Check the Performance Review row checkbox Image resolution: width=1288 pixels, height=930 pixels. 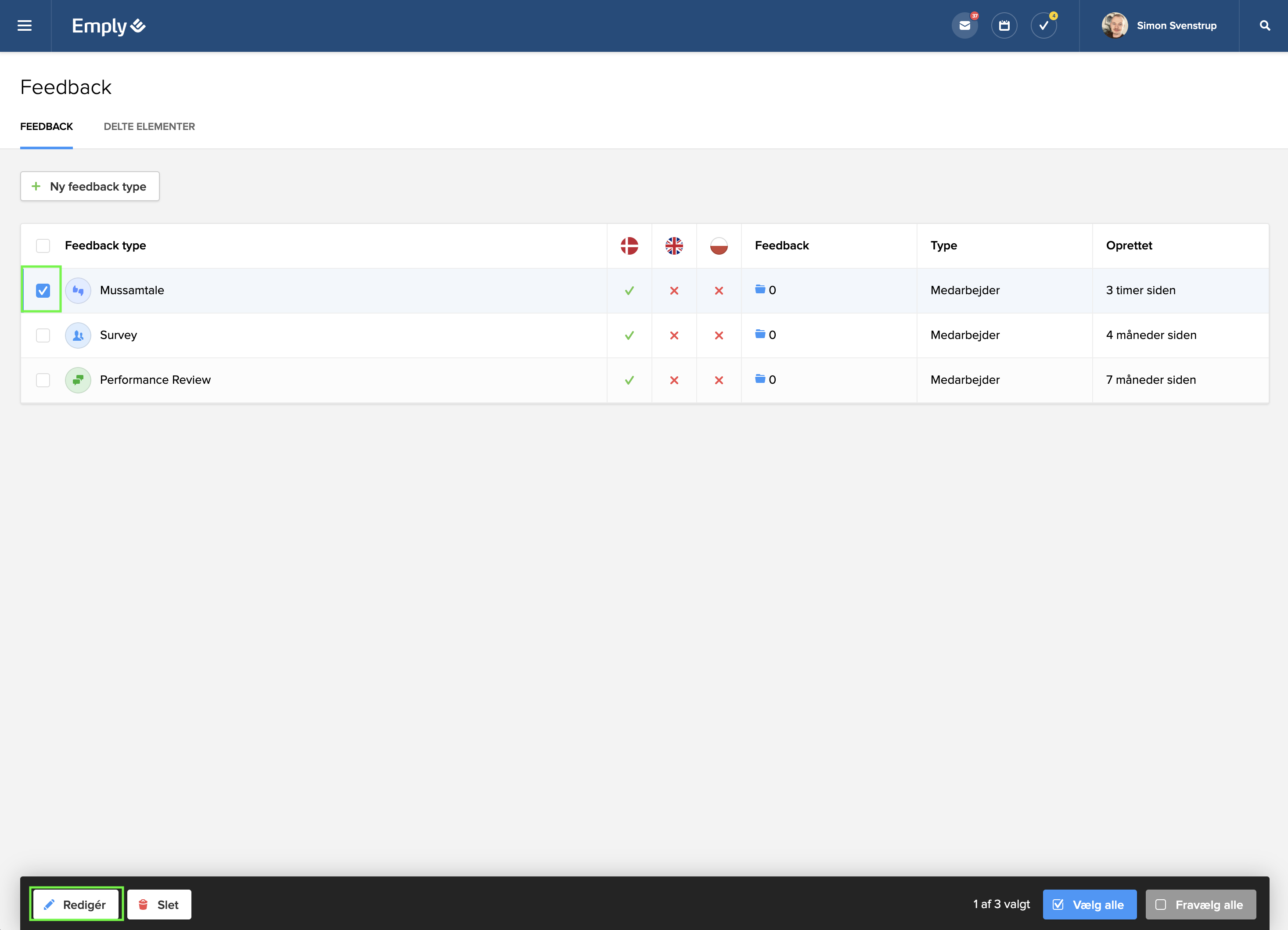pos(43,380)
